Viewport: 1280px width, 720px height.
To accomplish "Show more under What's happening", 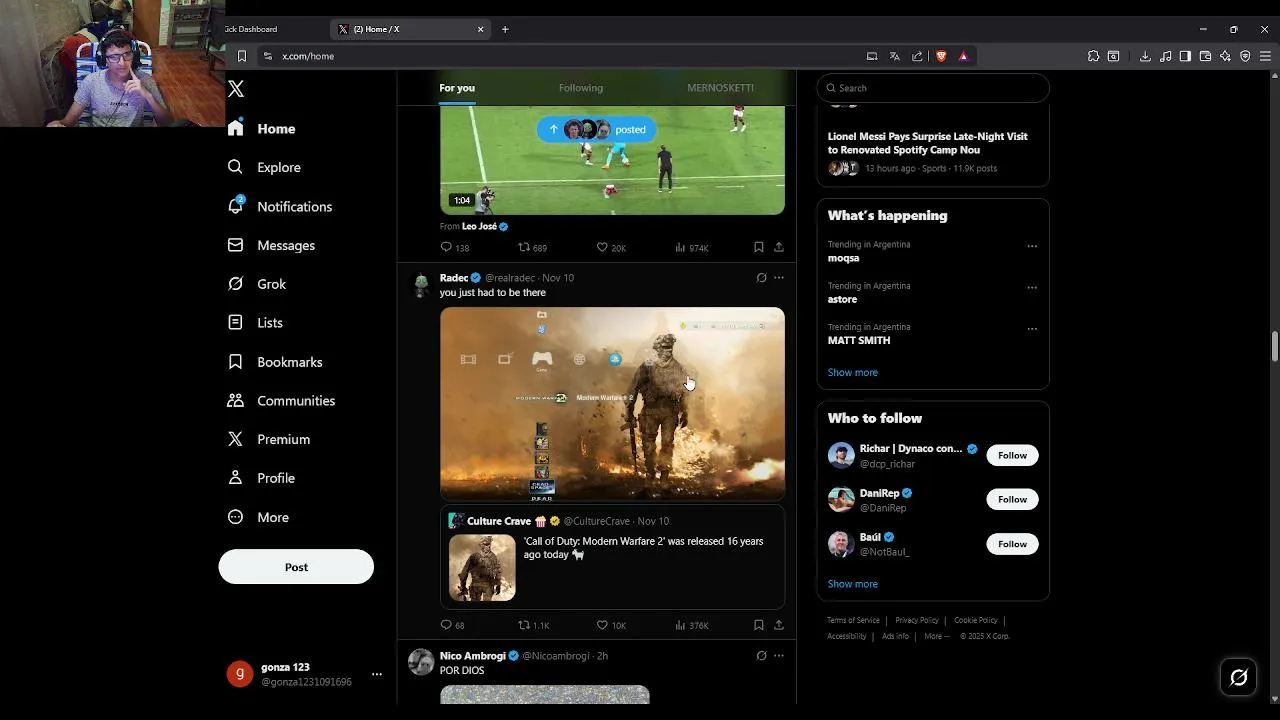I will pyautogui.click(x=853, y=372).
